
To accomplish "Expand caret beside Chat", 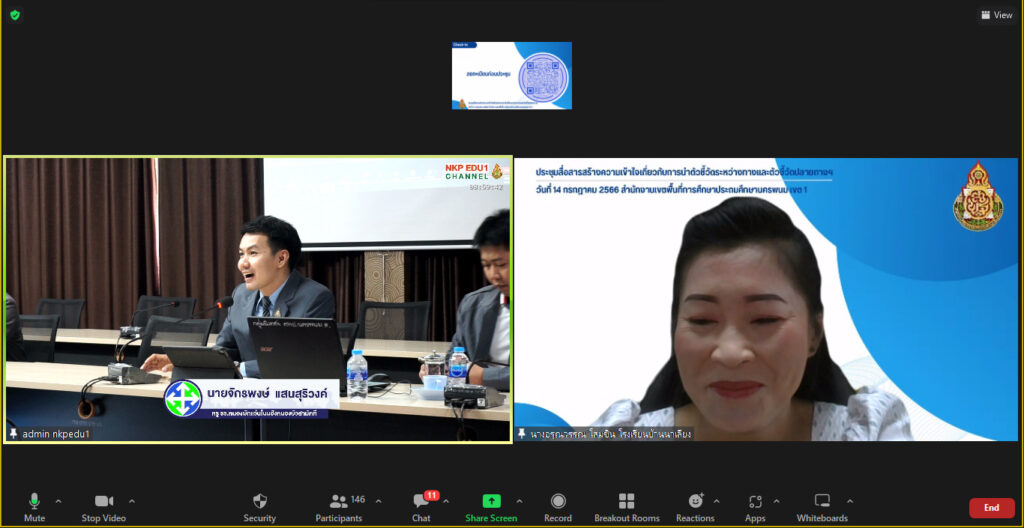I will tap(446, 501).
